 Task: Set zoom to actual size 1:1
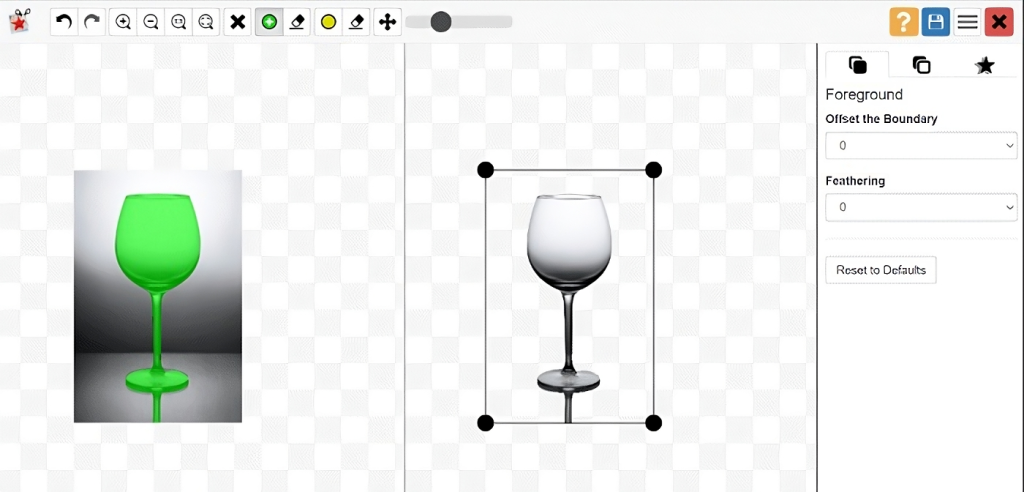[x=178, y=22]
